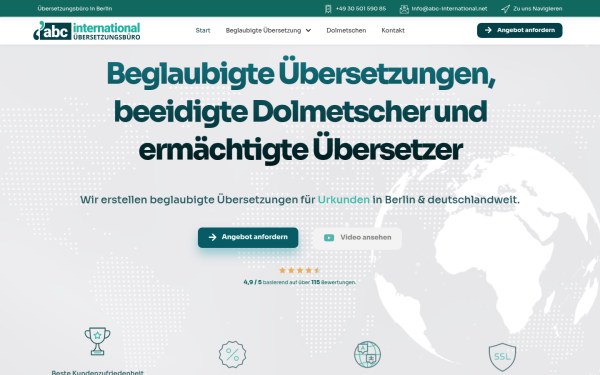The height and width of the screenshot is (375, 600).
Task: Go to the Start menu item
Action: pos(203,30)
